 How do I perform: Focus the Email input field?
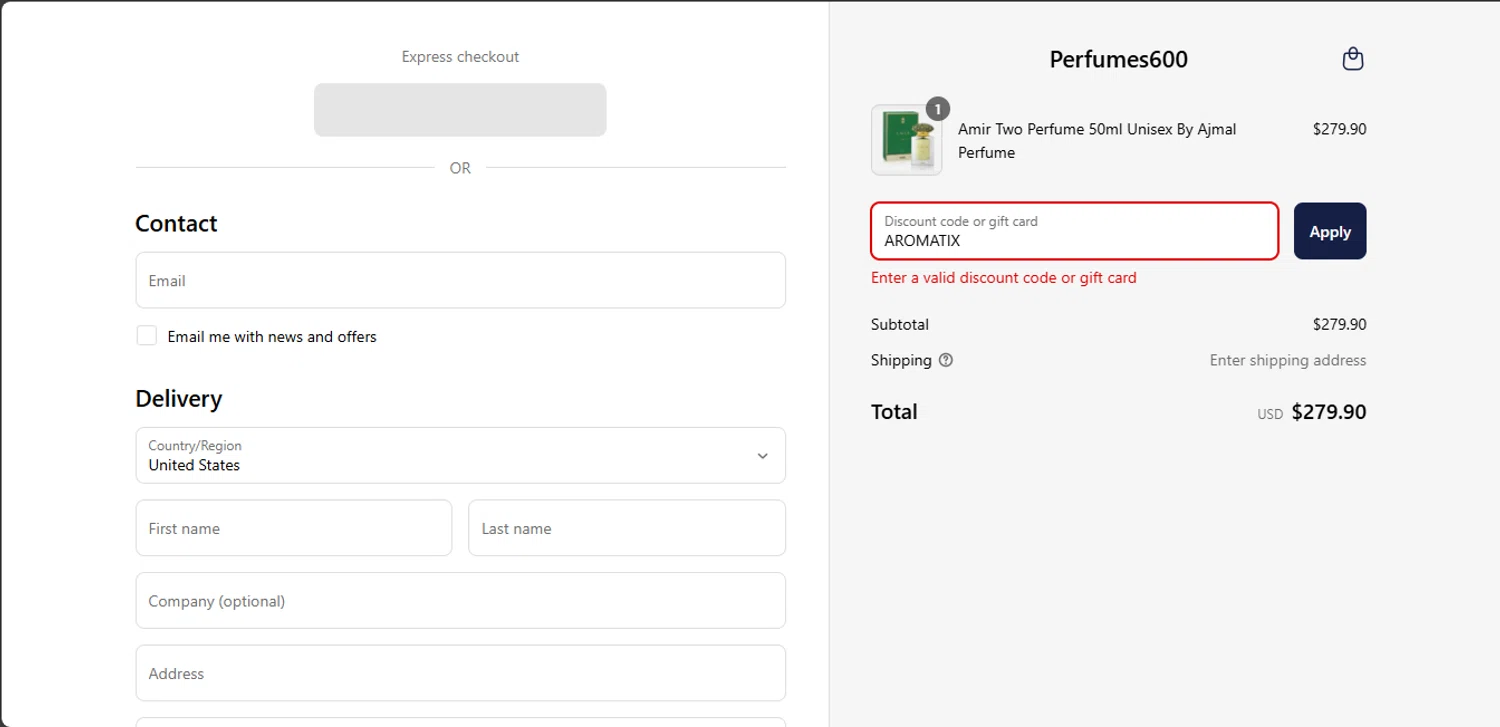pyautogui.click(x=460, y=280)
